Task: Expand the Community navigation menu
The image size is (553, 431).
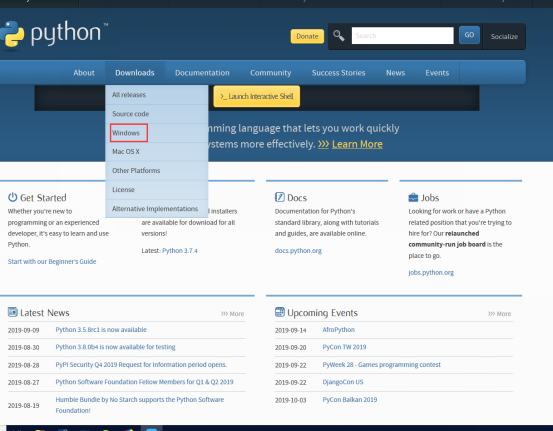Action: tap(271, 73)
